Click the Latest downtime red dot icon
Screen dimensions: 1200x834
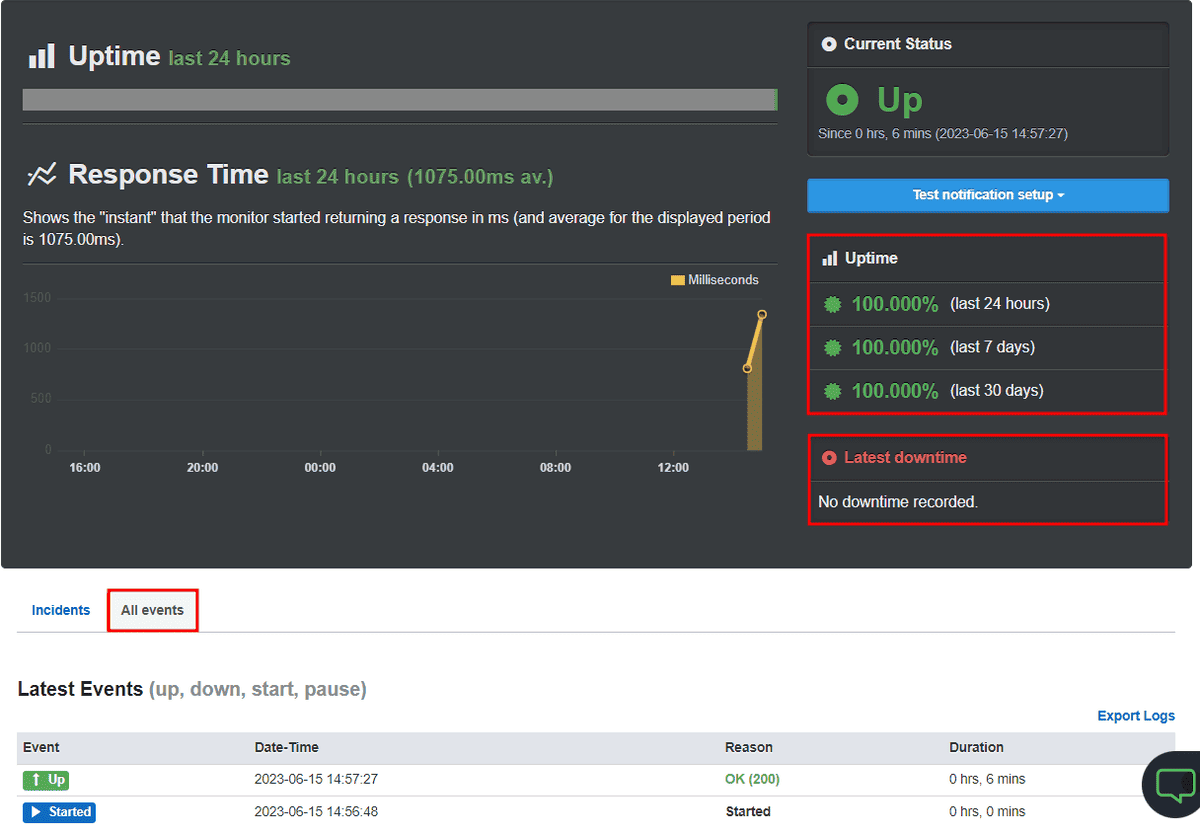(829, 457)
